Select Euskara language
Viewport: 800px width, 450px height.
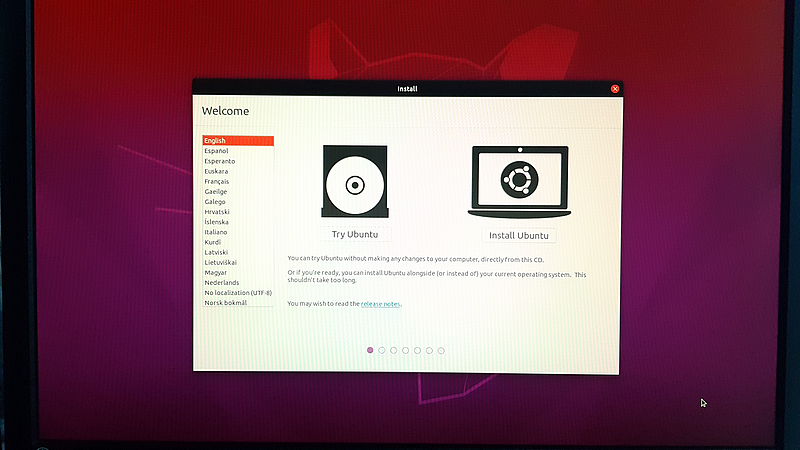tap(238, 171)
